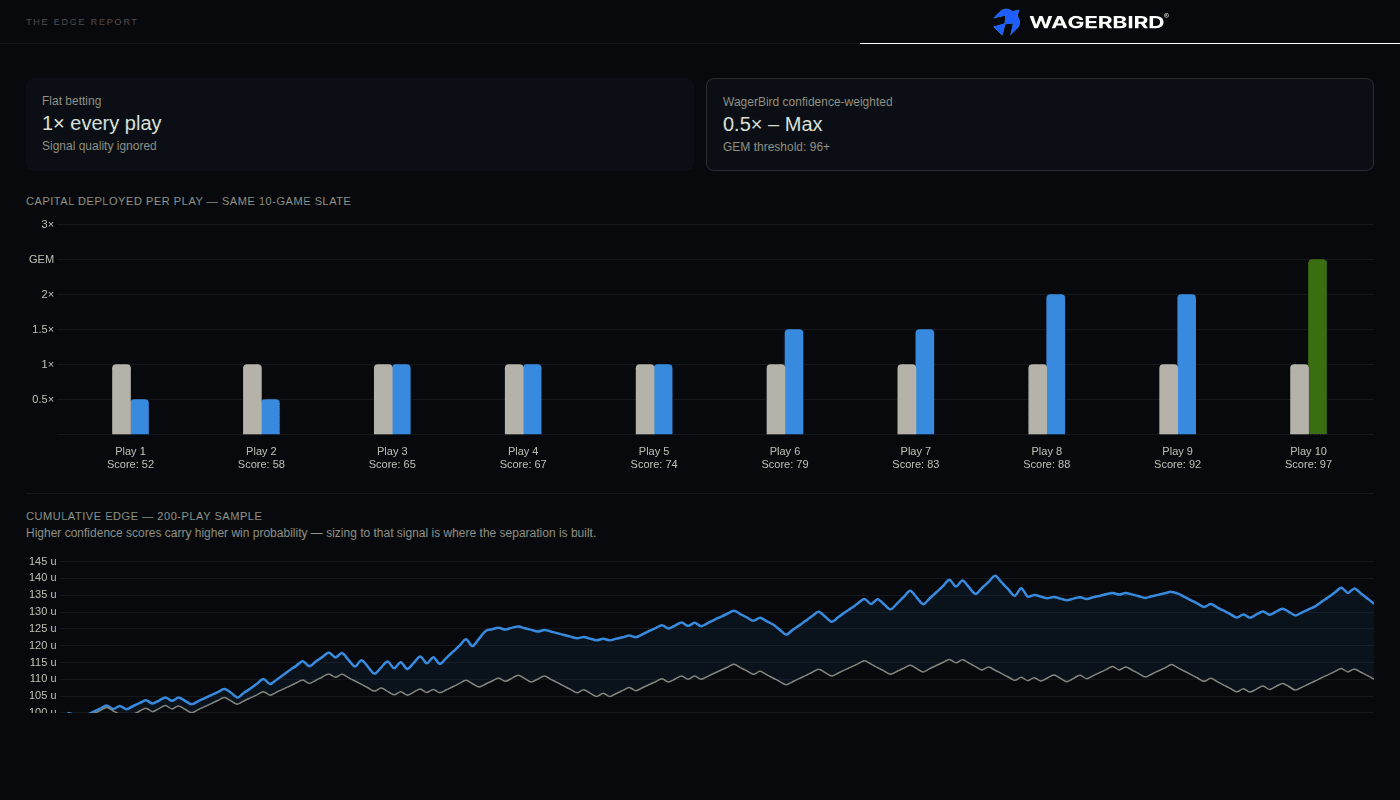Viewport: 1400px width, 800px height.
Task: Click the Play 3 Score 65 label
Action: pos(392,457)
